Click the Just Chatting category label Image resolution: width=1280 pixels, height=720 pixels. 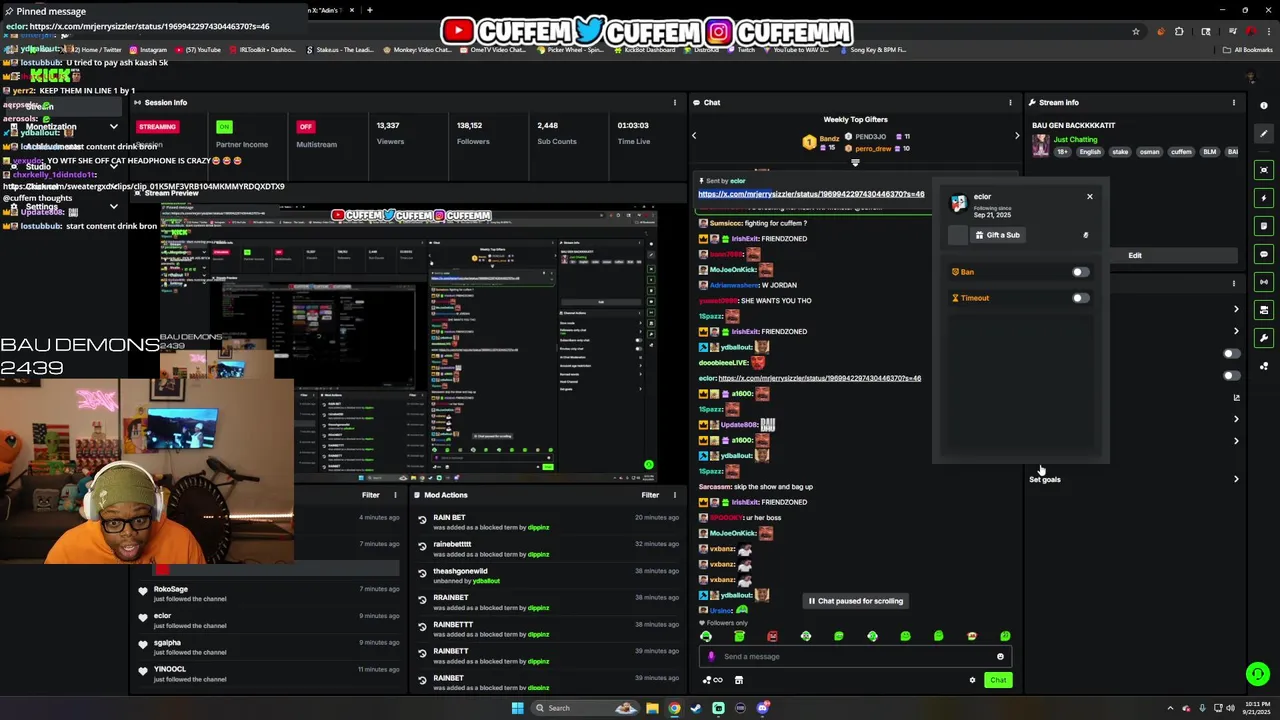(1076, 140)
